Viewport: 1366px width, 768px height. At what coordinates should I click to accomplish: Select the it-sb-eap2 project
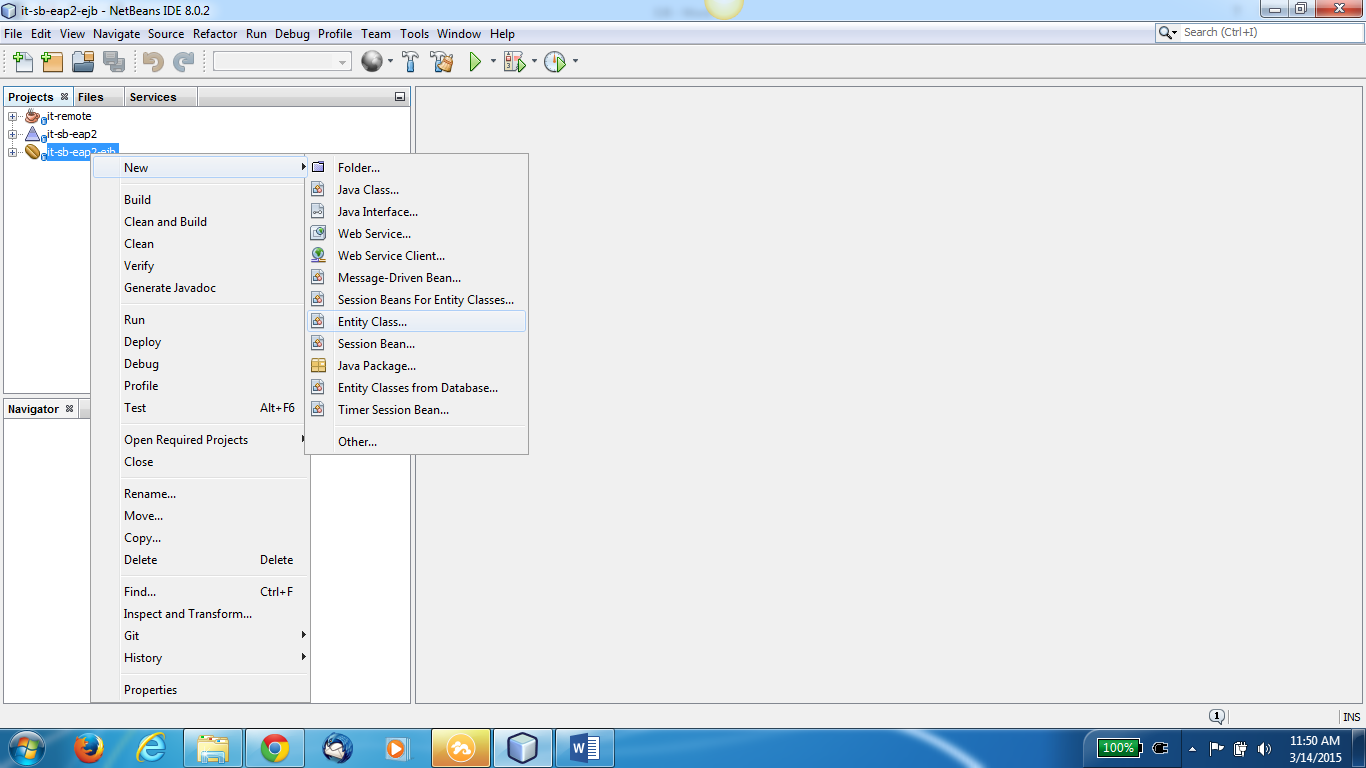click(x=72, y=134)
